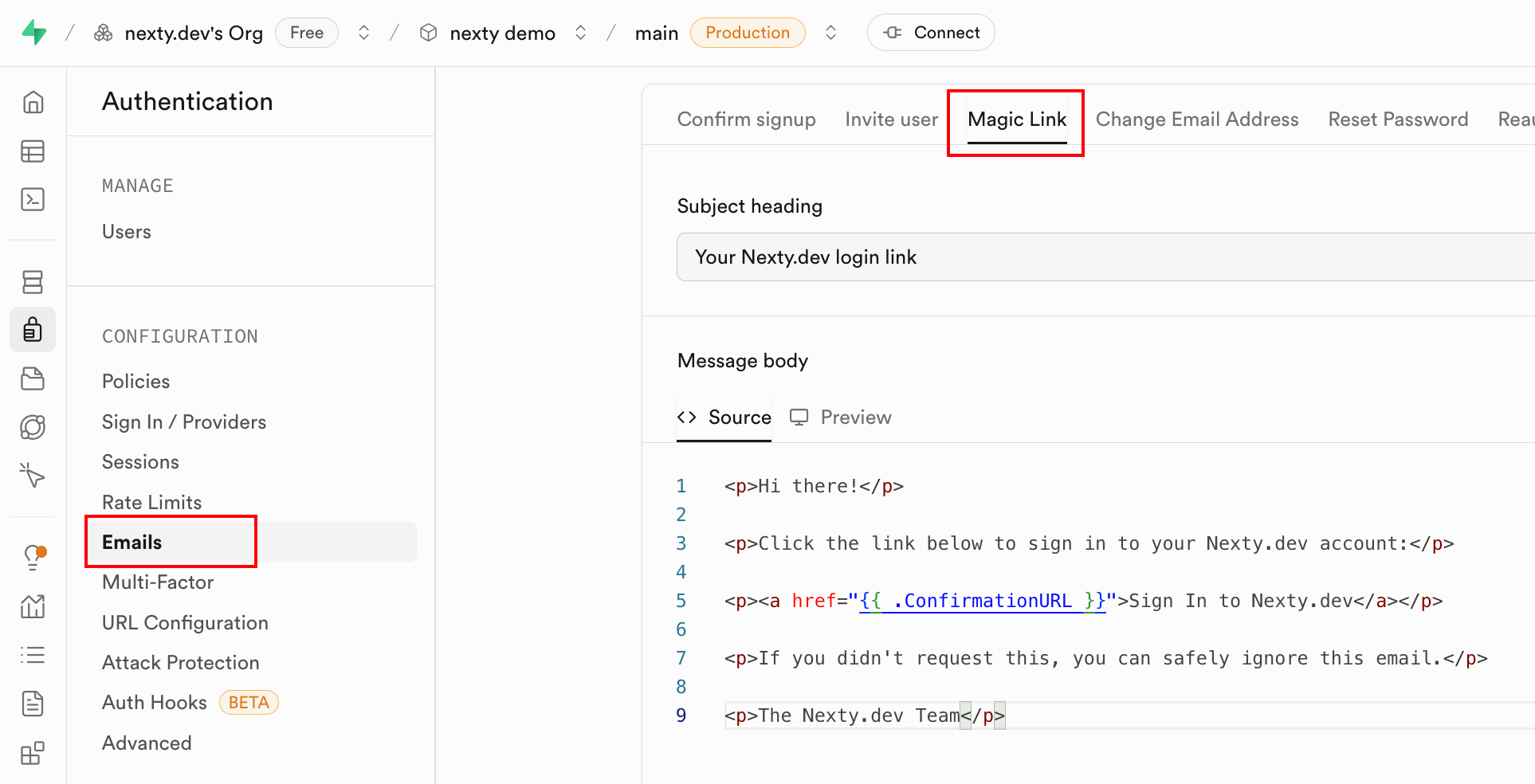Open the SQL Editor sidebar icon
Image resolution: width=1535 pixels, height=784 pixels.
[x=33, y=199]
